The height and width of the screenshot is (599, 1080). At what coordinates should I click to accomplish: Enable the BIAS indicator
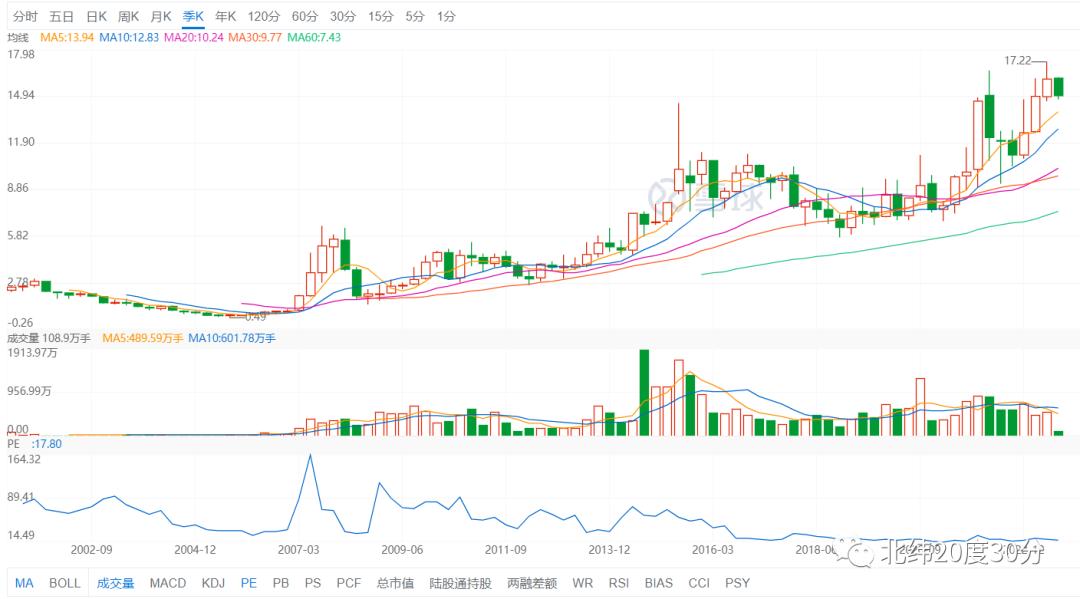coord(658,583)
